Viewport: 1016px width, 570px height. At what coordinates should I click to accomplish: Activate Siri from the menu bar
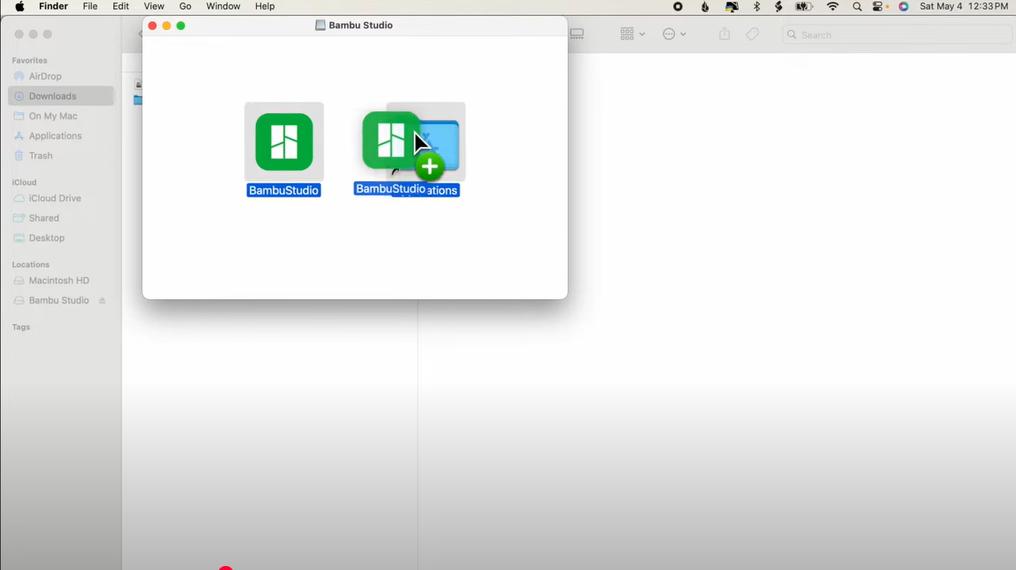tap(903, 6)
